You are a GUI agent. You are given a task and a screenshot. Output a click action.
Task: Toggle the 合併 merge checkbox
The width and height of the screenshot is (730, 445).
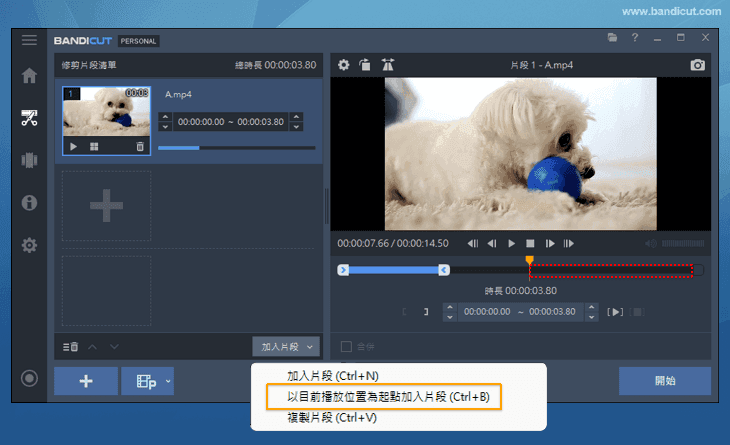pos(346,346)
